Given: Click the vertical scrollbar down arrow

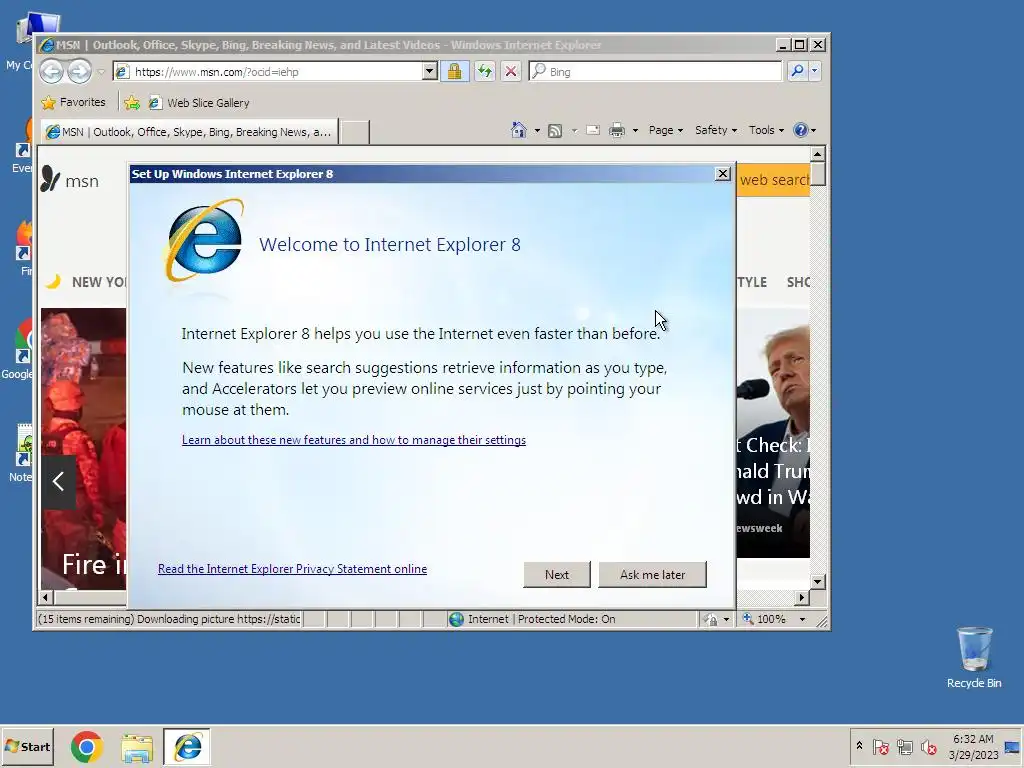Looking at the screenshot, I should tap(818, 581).
